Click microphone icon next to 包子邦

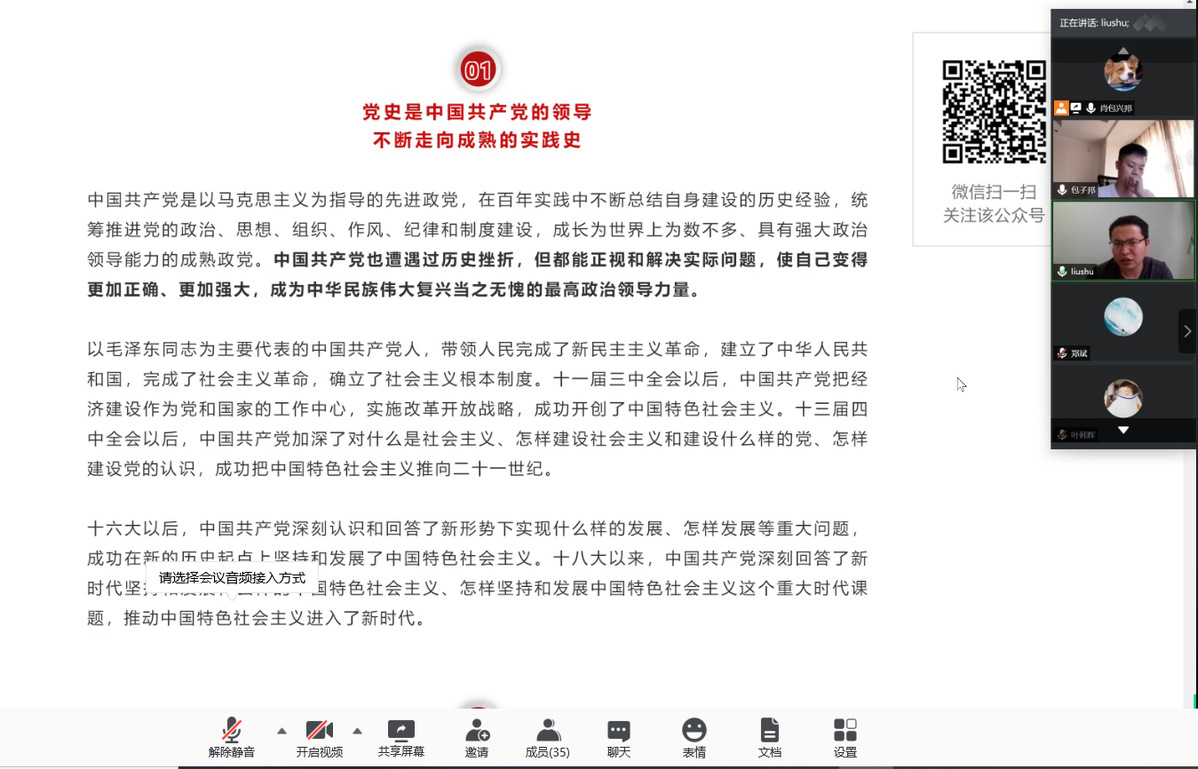(1062, 189)
